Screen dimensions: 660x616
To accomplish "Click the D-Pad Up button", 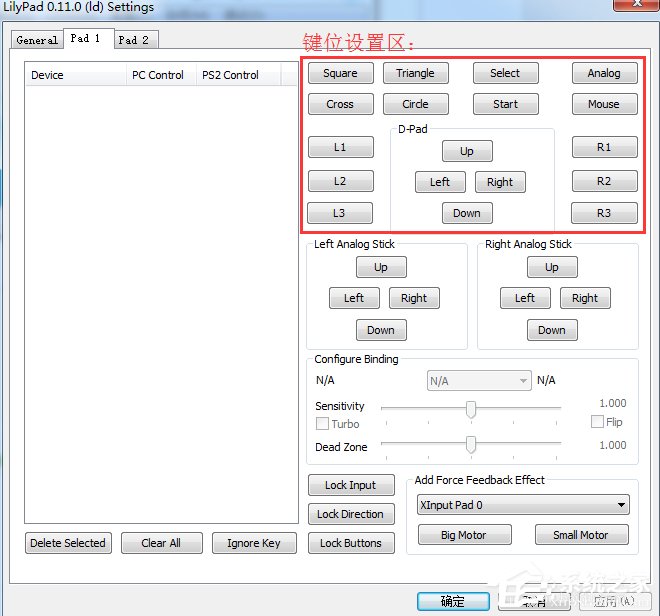I will click(466, 151).
